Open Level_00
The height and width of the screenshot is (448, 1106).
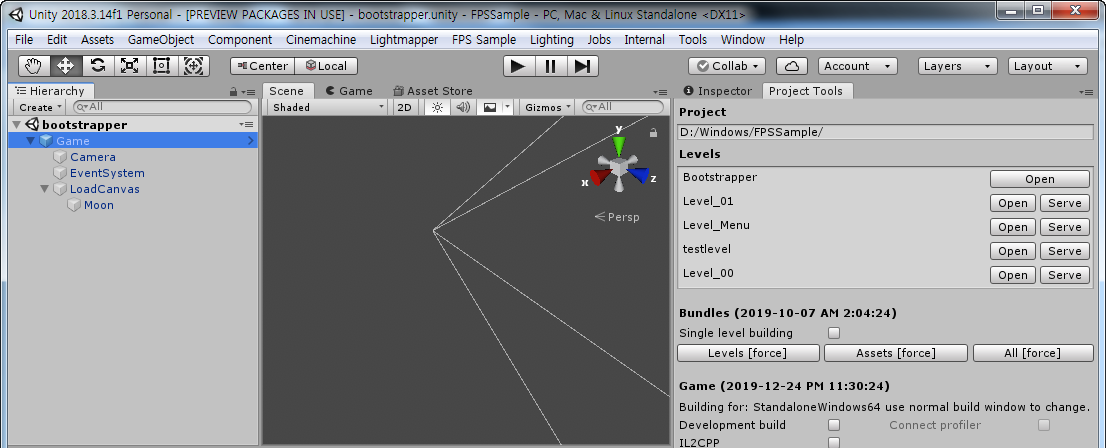coord(1013,275)
